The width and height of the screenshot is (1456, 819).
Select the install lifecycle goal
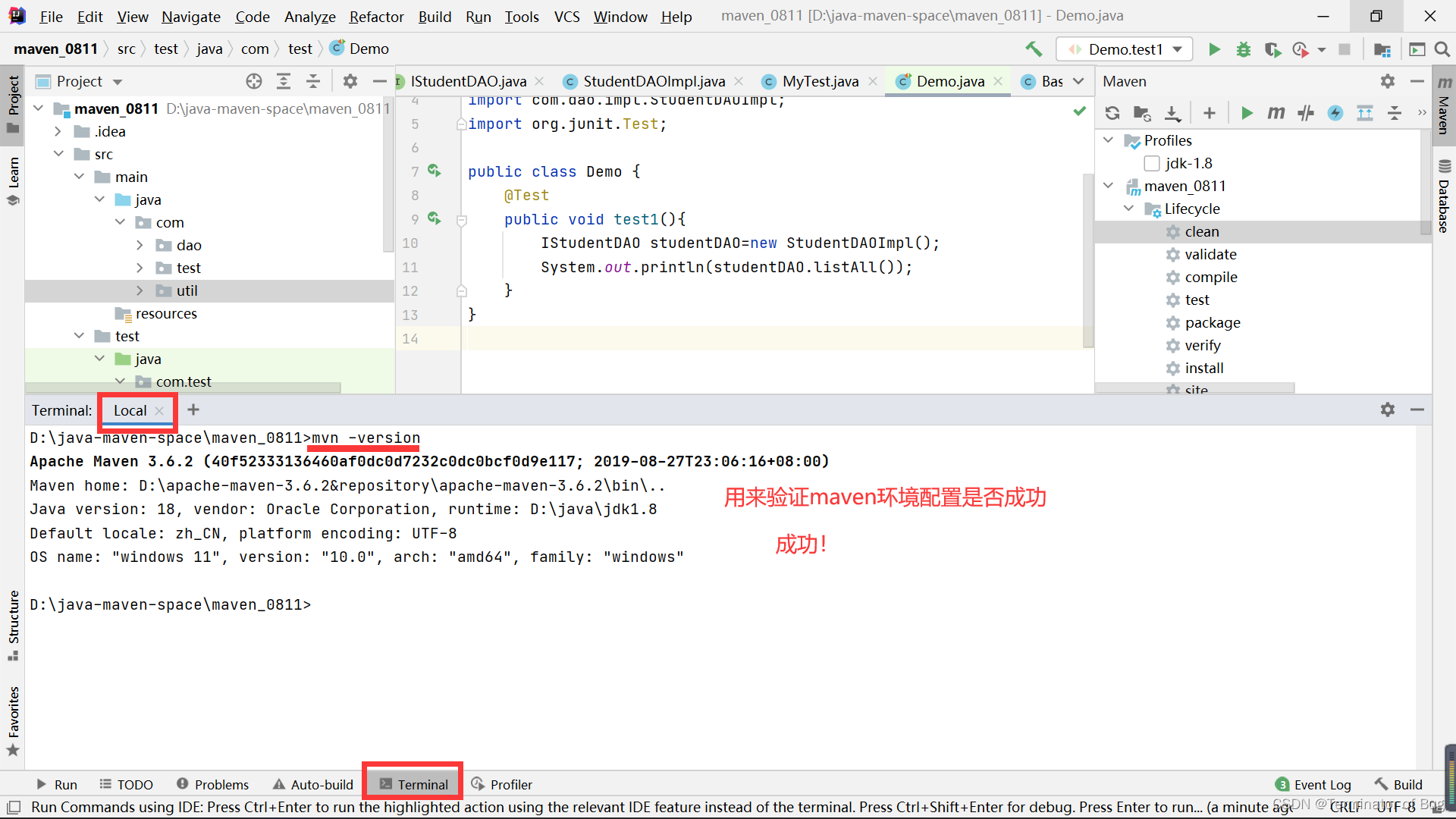click(1204, 368)
